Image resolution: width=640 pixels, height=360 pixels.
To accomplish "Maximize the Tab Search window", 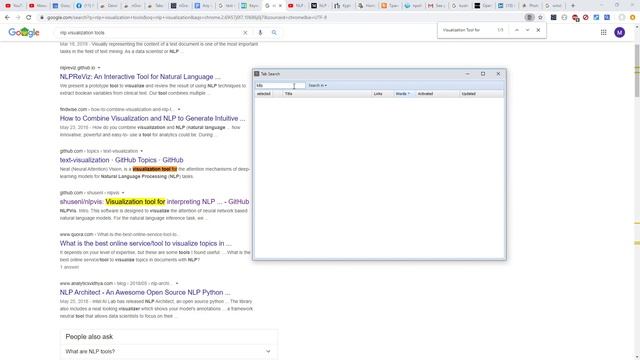I will click(x=483, y=74).
